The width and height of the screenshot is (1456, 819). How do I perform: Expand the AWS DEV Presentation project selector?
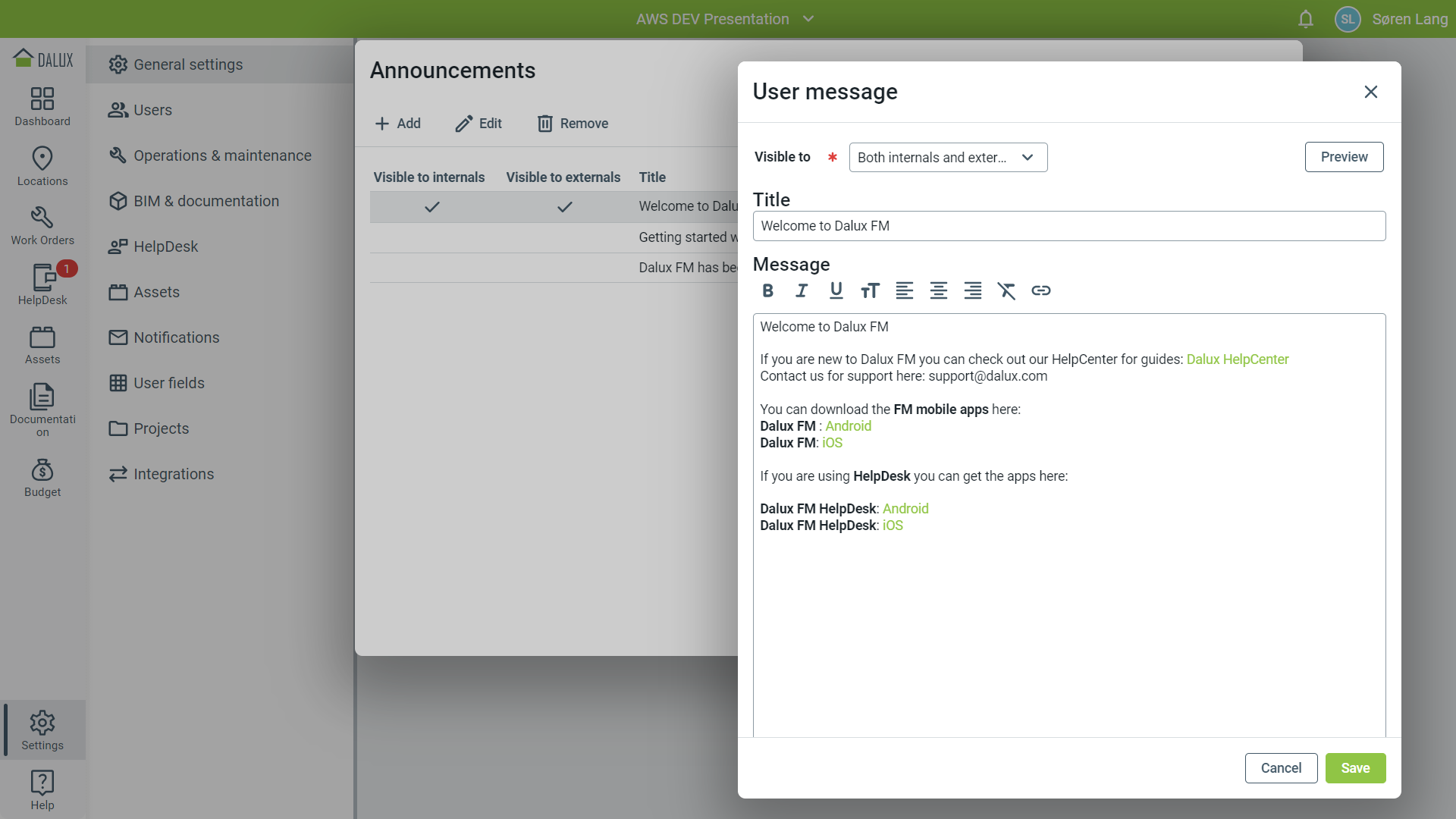(x=725, y=19)
